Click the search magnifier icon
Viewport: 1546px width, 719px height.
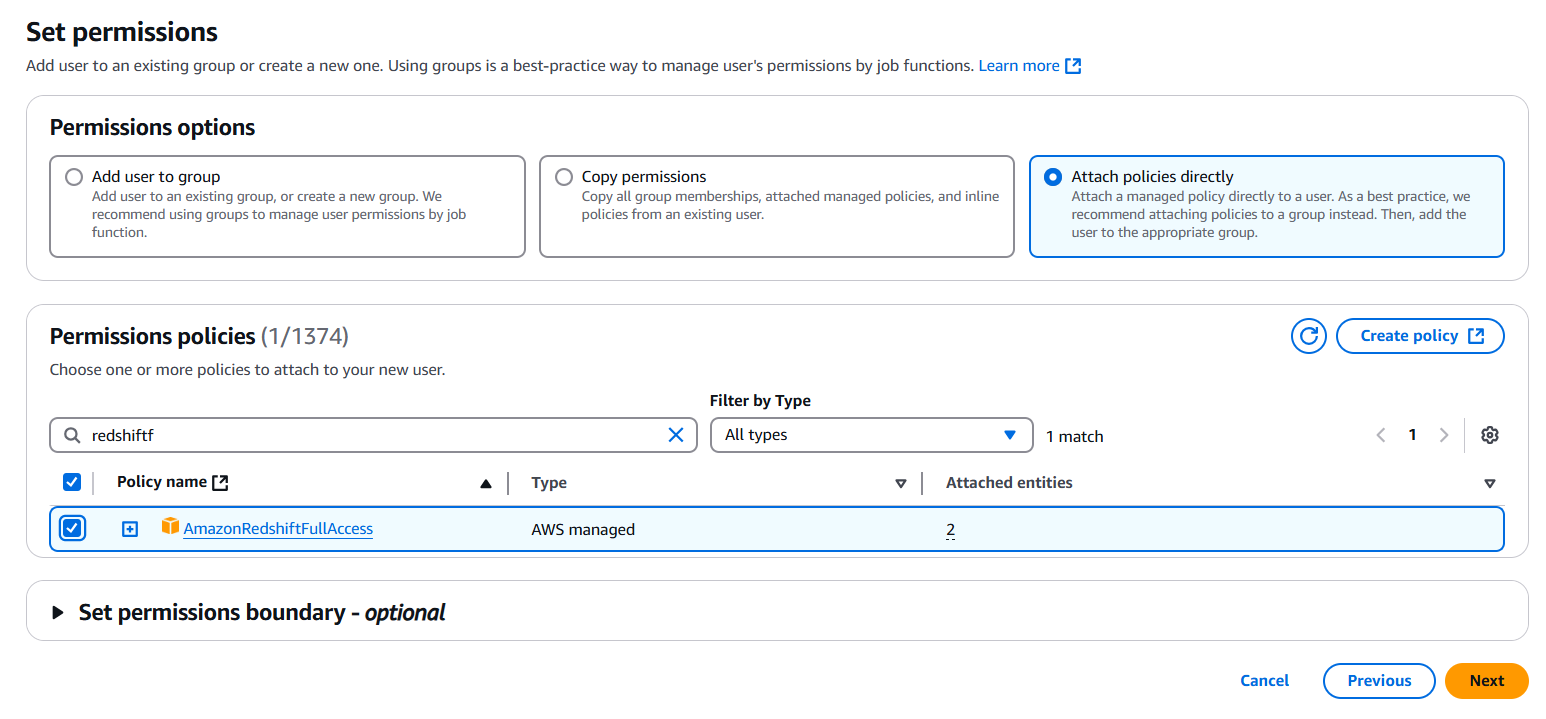[71, 435]
